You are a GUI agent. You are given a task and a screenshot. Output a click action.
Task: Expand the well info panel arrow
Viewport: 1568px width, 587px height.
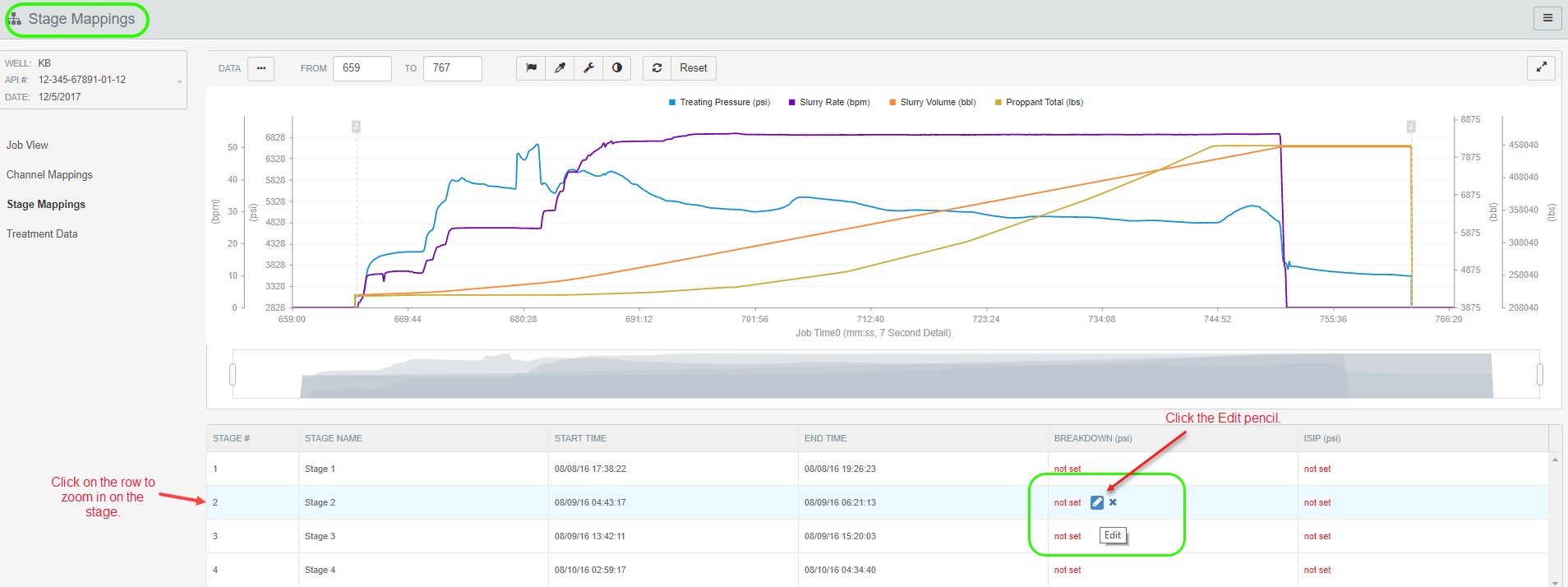[179, 81]
